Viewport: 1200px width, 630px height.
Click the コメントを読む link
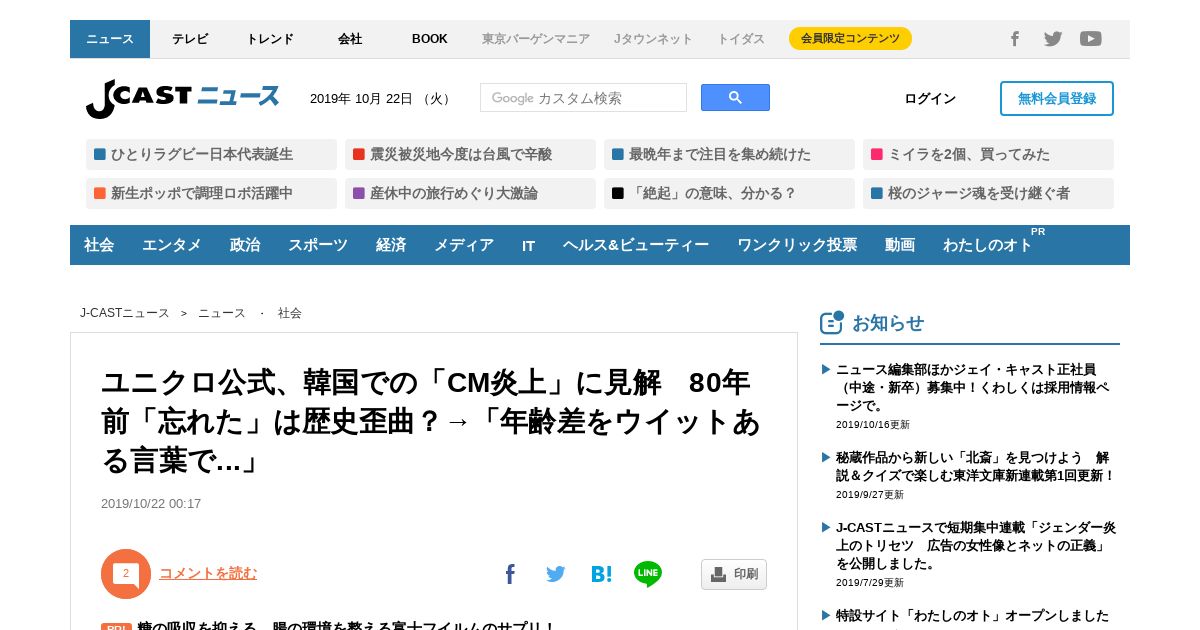(208, 573)
